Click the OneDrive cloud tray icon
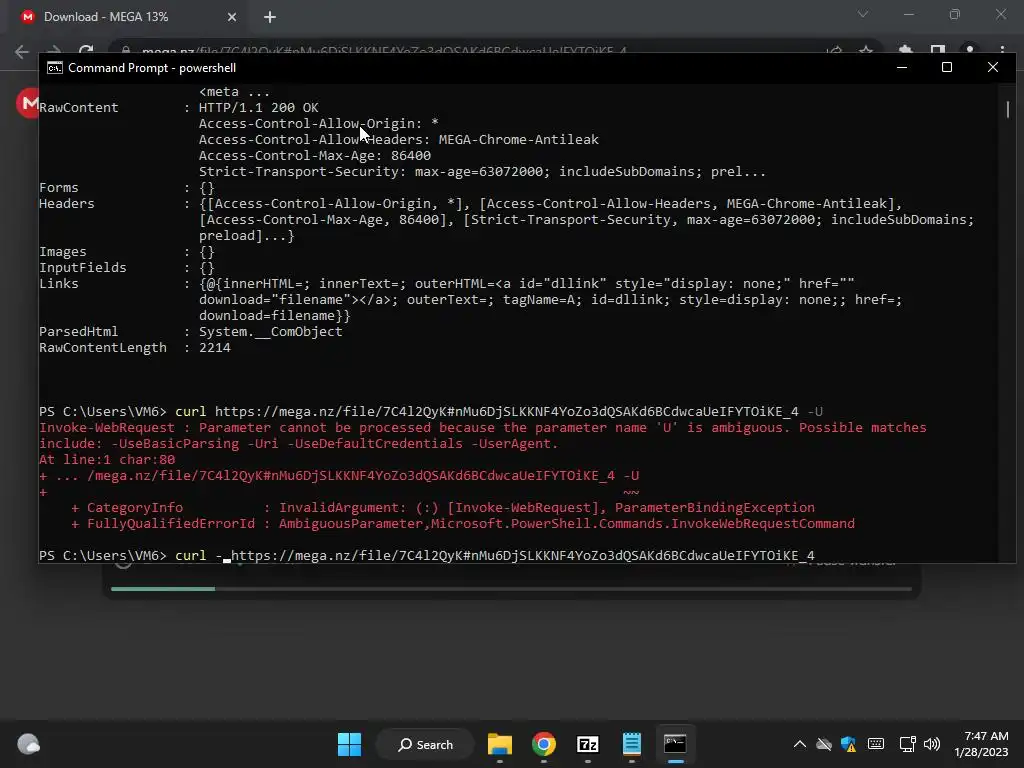1024x768 pixels. (824, 744)
